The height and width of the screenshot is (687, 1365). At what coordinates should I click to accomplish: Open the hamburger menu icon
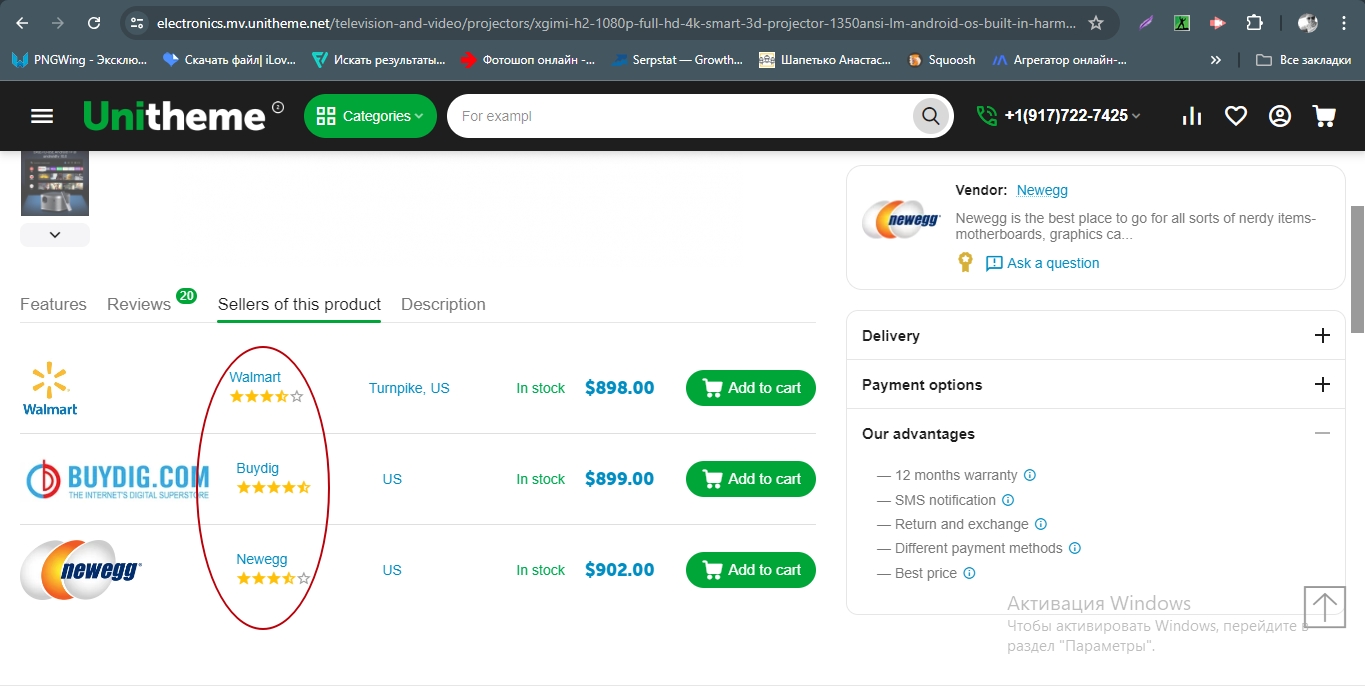tap(42, 116)
